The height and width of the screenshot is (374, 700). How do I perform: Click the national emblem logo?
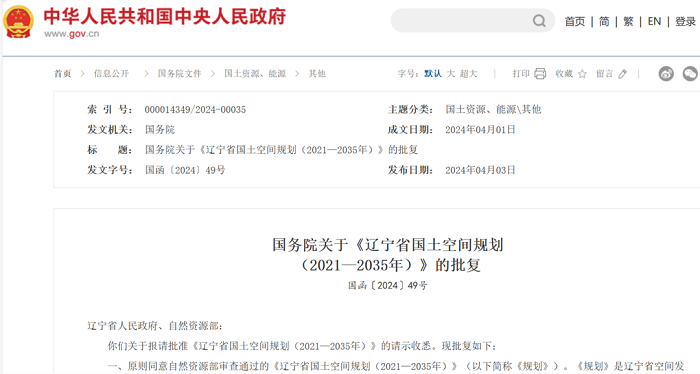tap(18, 21)
